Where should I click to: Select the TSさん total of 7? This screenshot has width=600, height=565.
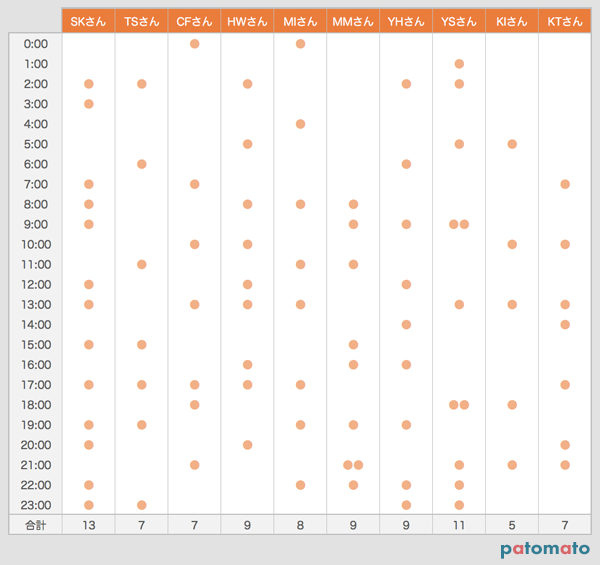click(142, 525)
